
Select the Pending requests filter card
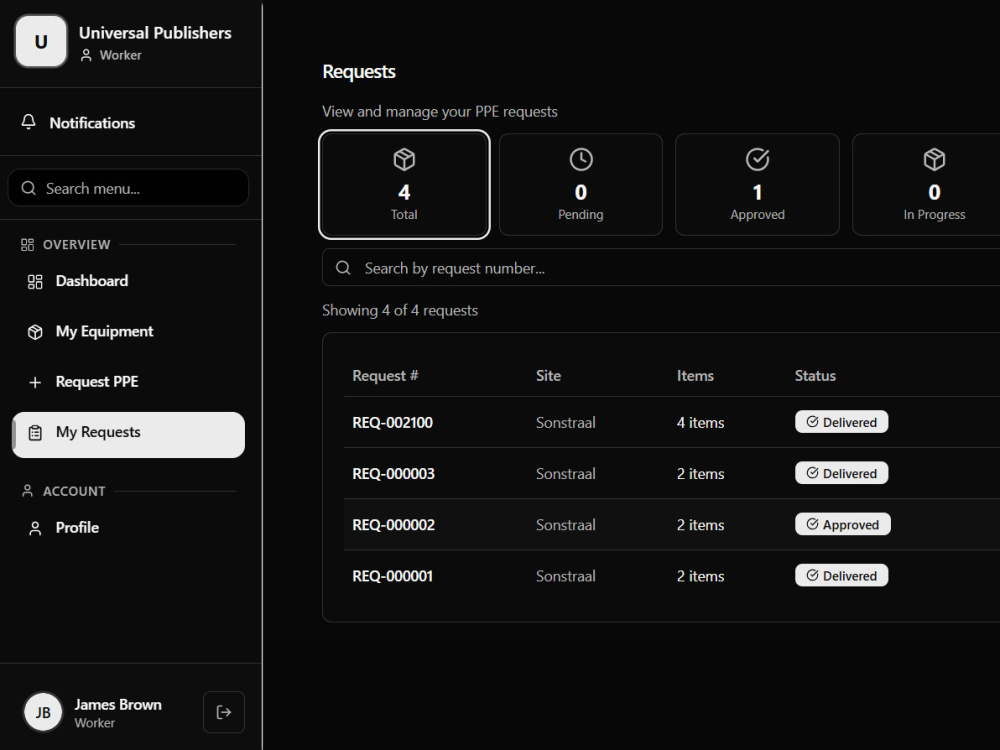pos(580,184)
